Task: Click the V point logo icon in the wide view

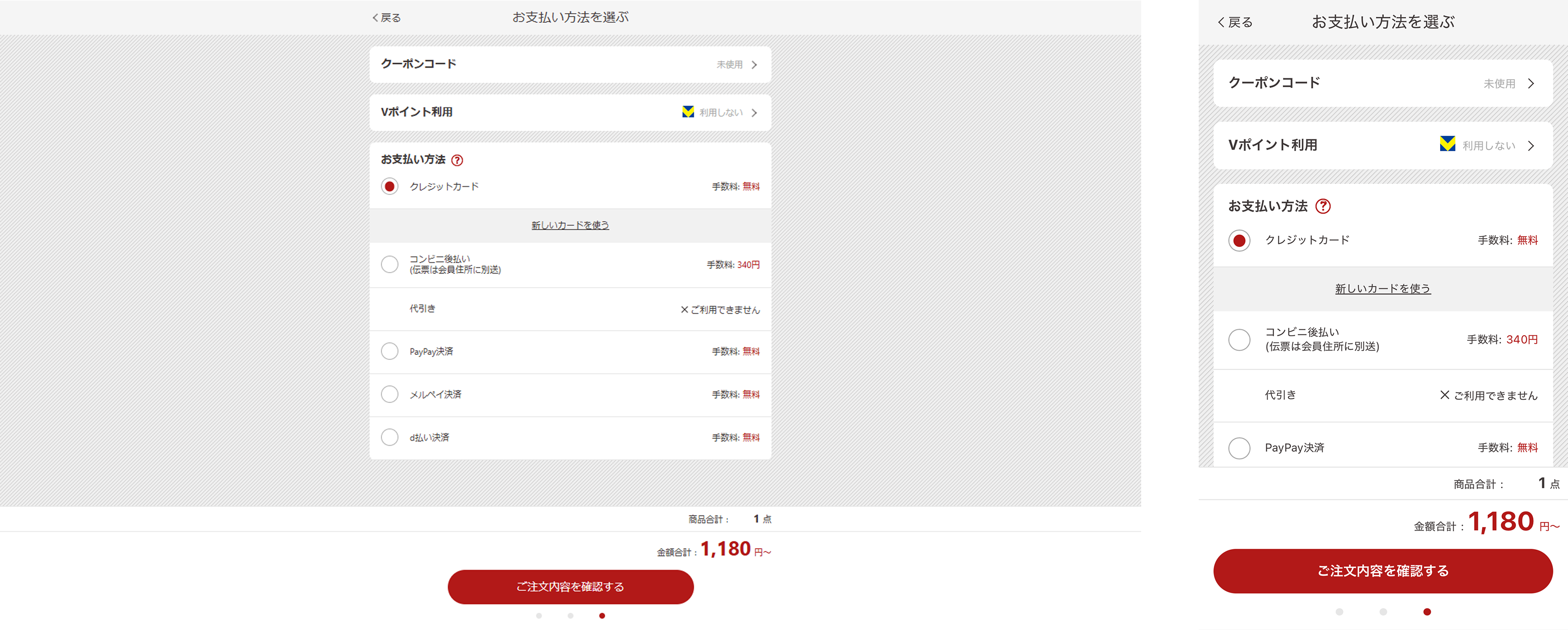Action: pos(688,112)
